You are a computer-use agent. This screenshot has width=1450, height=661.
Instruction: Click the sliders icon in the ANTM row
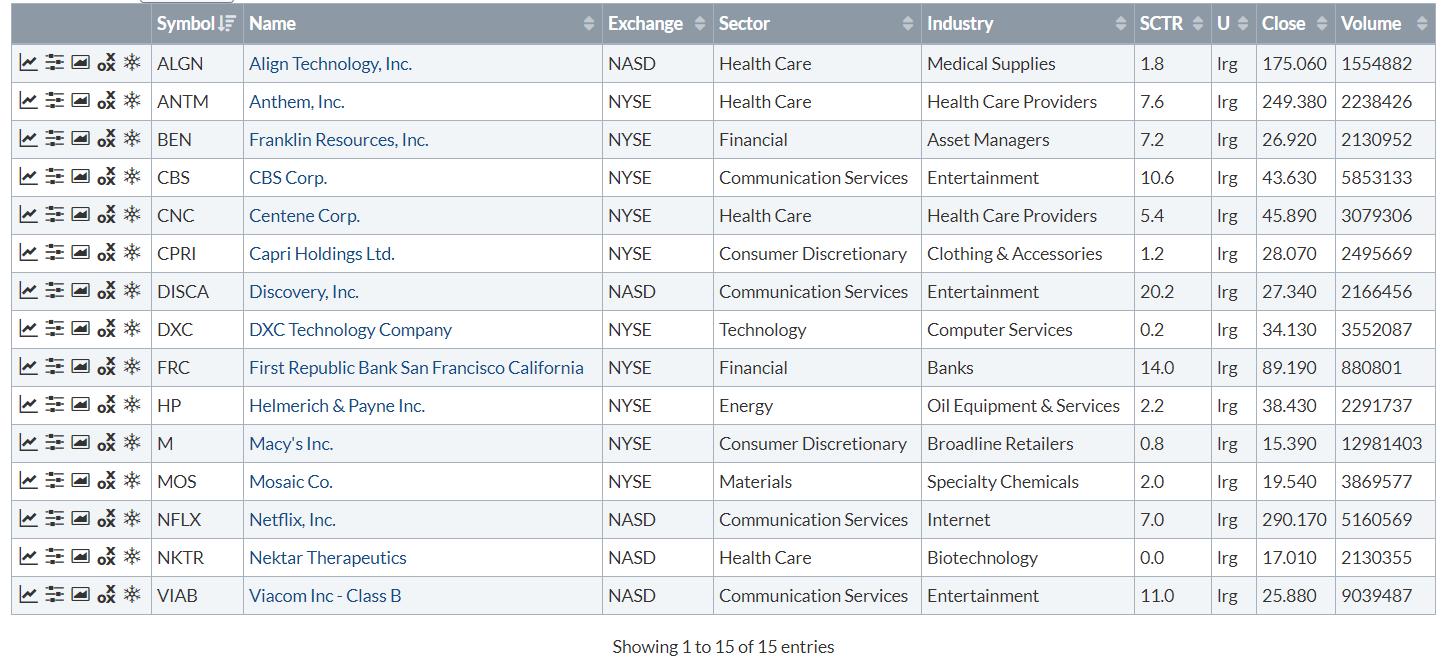54,101
